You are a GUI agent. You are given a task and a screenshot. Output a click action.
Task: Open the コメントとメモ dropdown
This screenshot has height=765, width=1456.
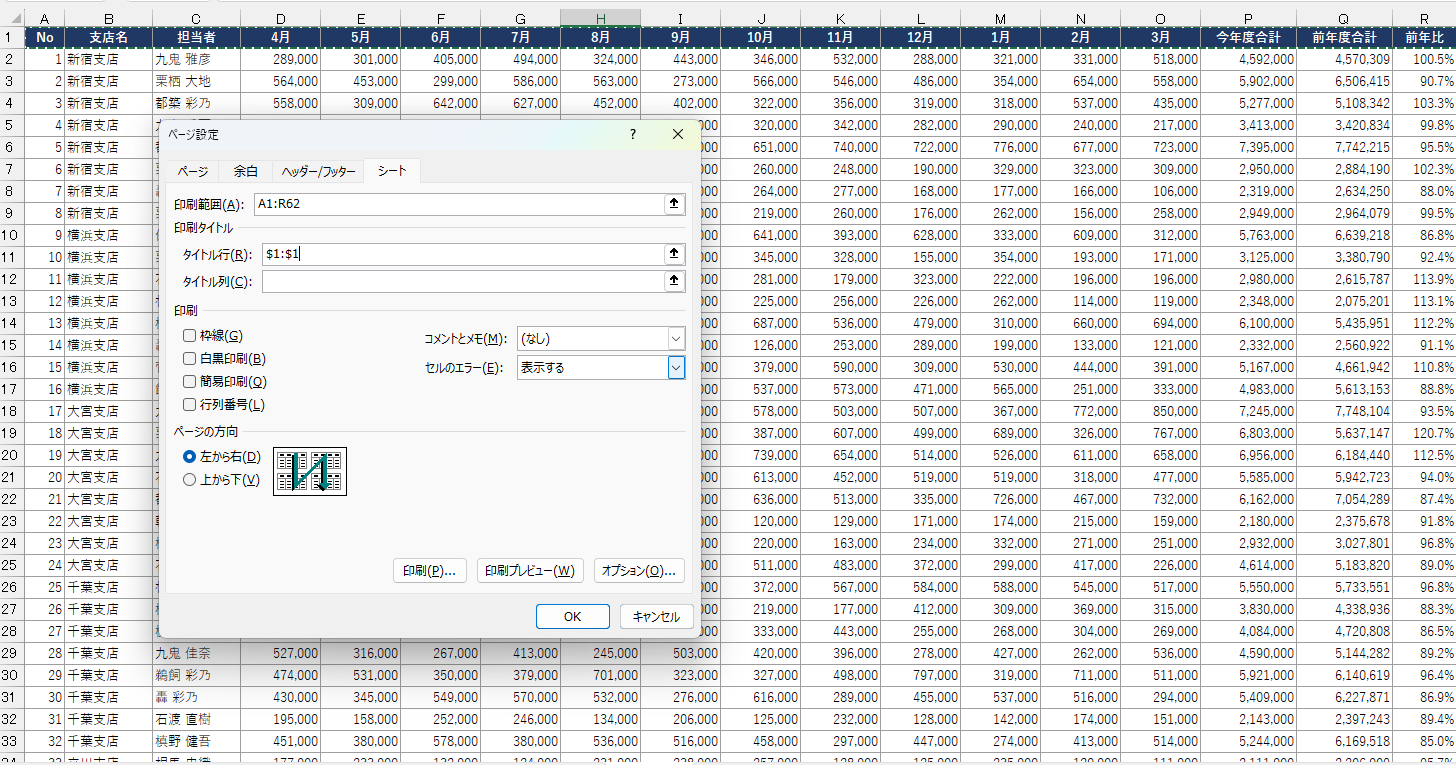coord(676,339)
